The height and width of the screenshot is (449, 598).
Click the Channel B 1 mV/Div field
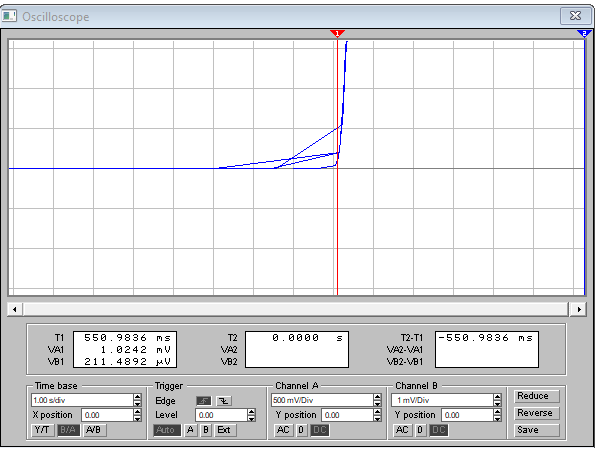point(442,400)
